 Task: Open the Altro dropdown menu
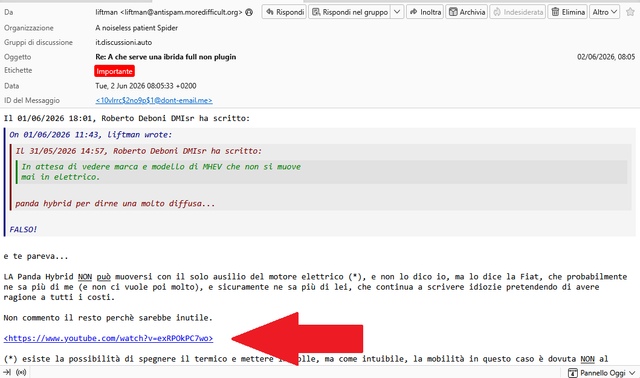604,12
